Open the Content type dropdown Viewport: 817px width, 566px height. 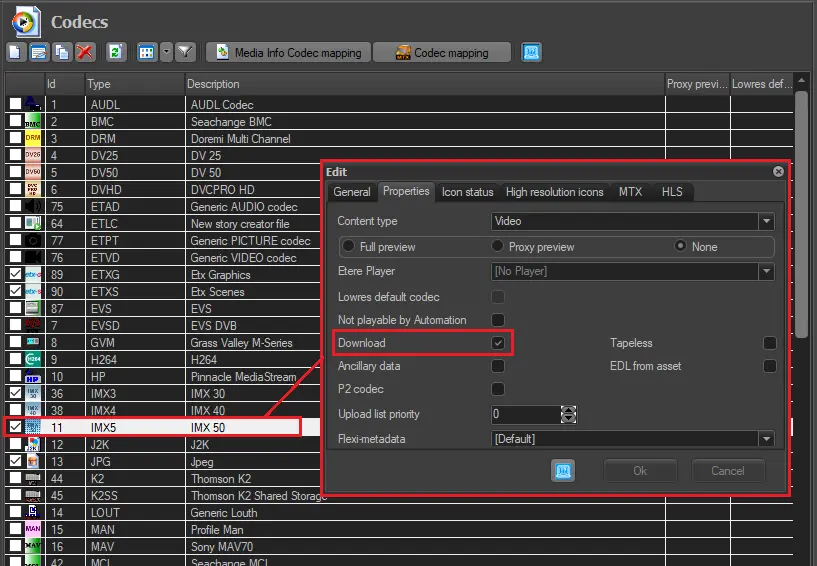click(x=765, y=221)
